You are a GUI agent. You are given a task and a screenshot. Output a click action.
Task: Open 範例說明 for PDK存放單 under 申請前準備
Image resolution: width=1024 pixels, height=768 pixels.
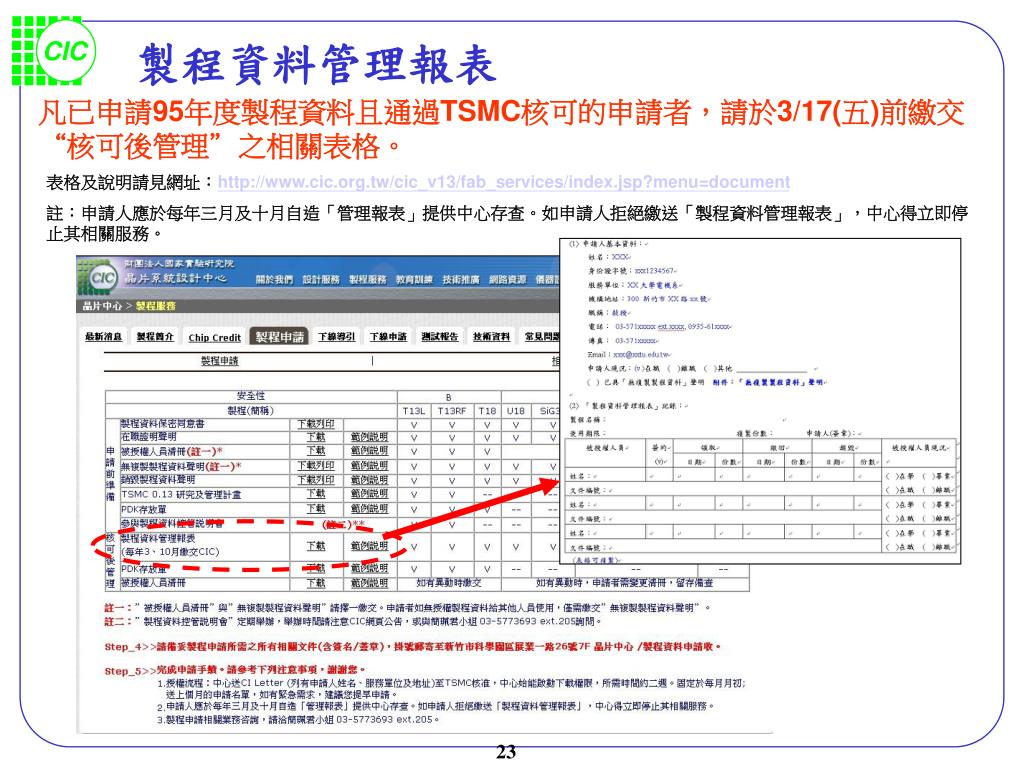369,509
